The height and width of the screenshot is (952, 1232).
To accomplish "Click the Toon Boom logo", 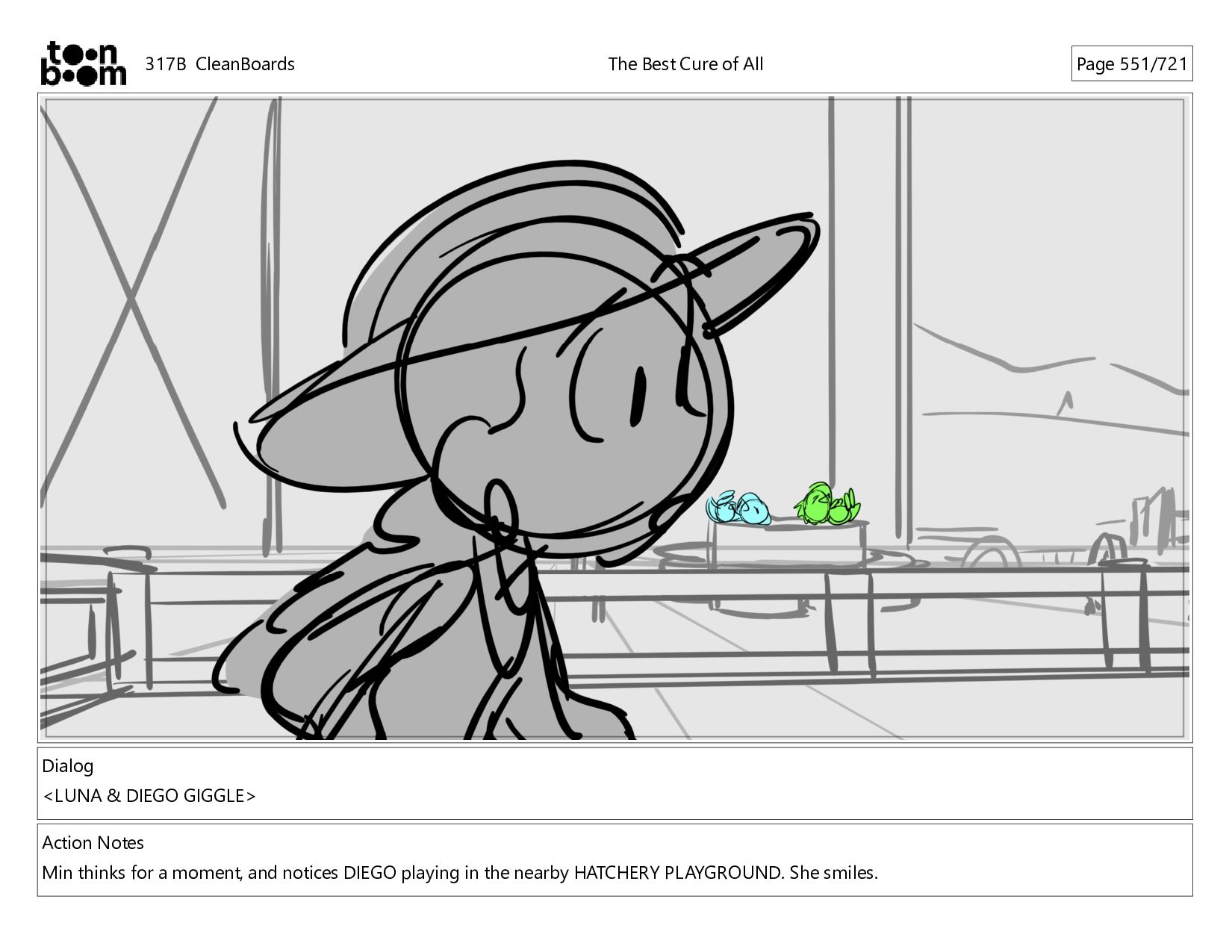I will coord(83,63).
